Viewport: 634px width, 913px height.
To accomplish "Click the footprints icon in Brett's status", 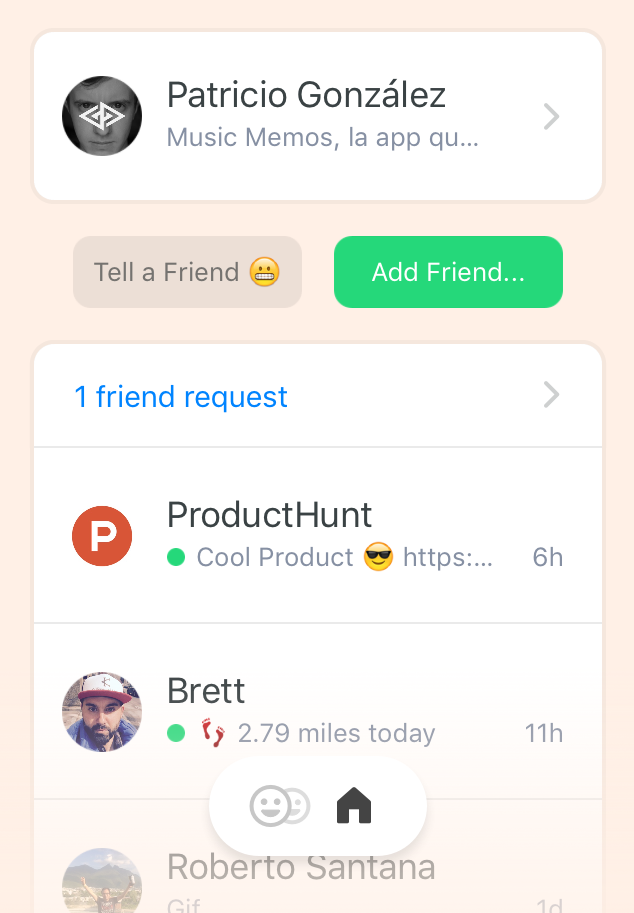I will pyautogui.click(x=213, y=733).
